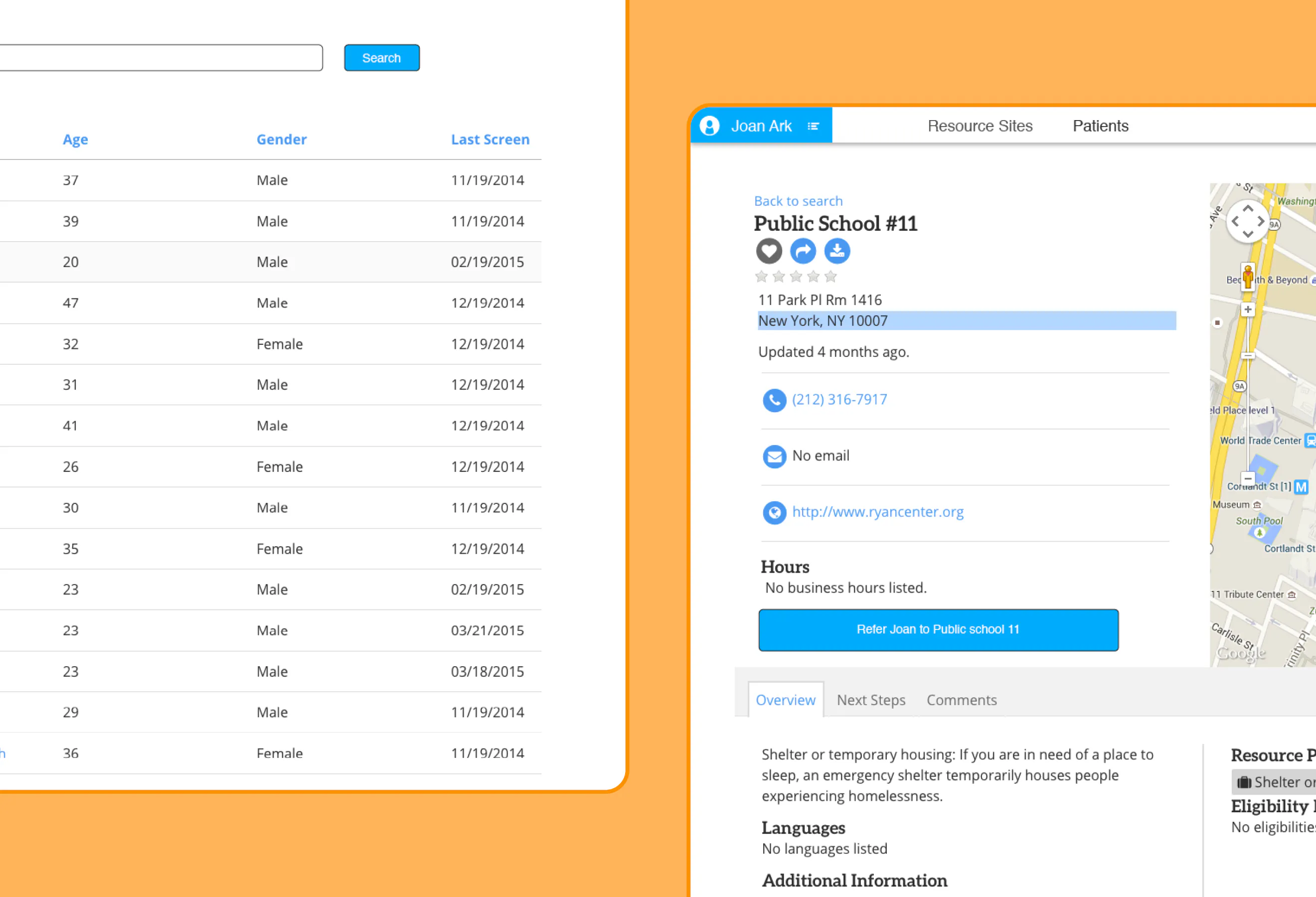Click the row with age 32 Female
The image size is (1316, 897).
click(x=271, y=344)
